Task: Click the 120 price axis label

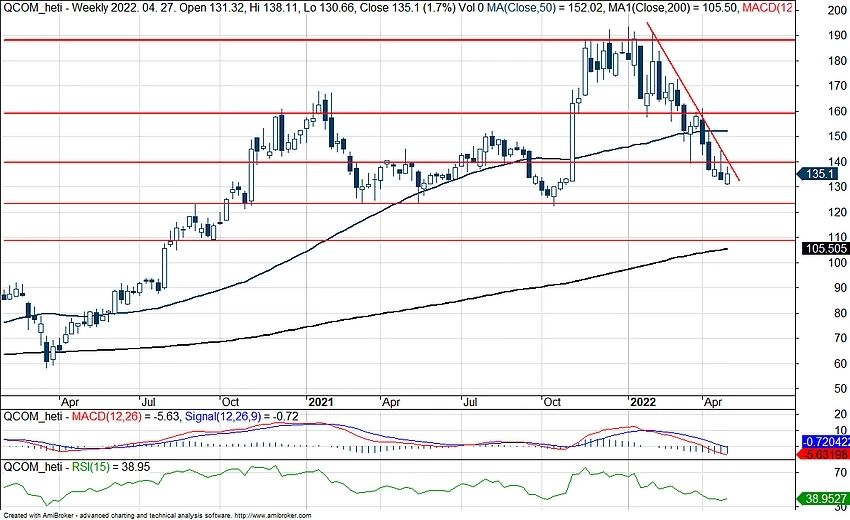Action: pos(838,212)
